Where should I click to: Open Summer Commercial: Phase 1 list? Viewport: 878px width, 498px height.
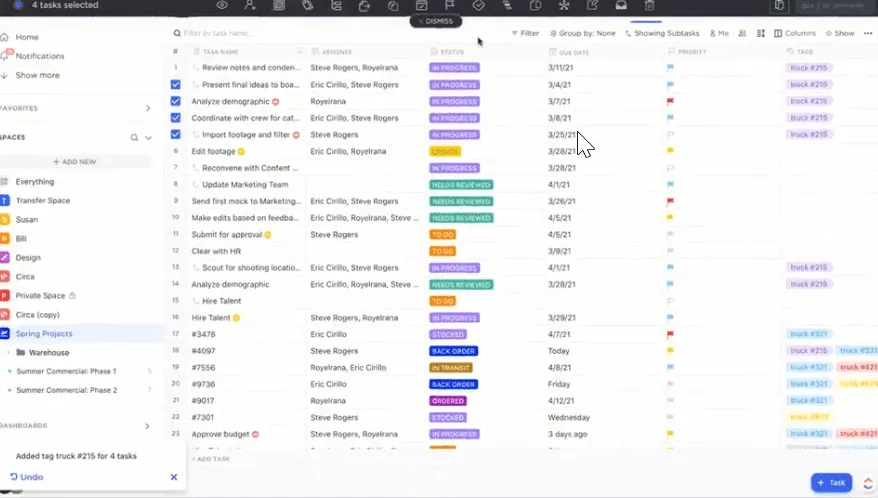tap(66, 371)
